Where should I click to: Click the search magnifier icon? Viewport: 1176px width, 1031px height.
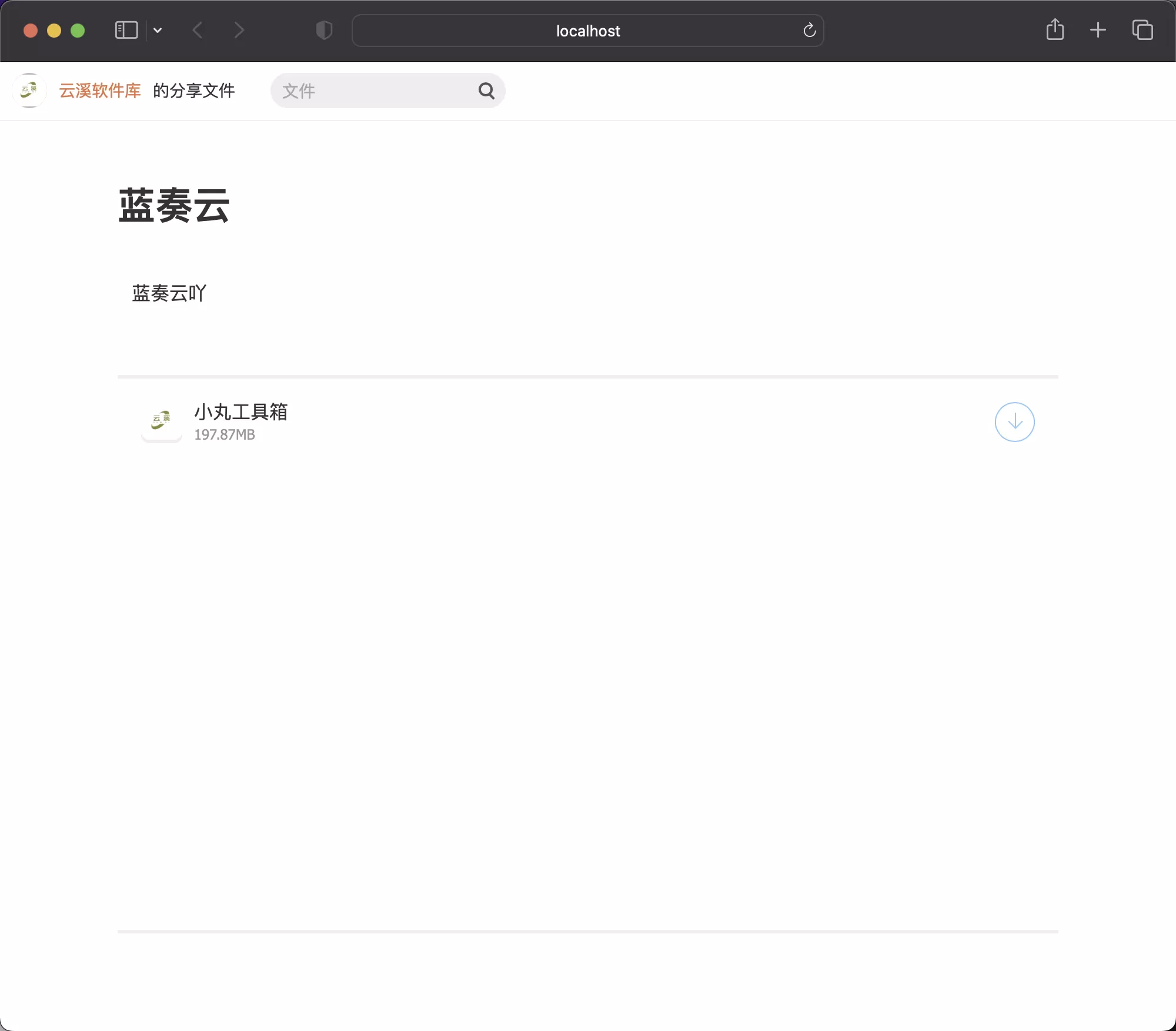pos(486,91)
